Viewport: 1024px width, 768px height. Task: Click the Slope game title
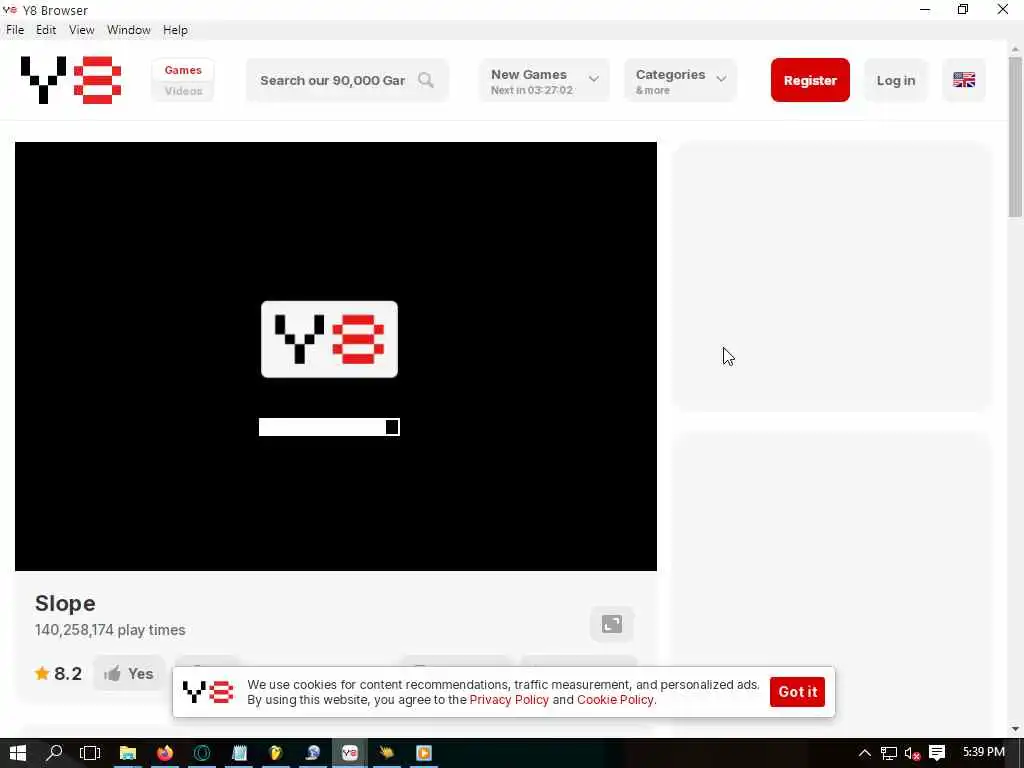pyautogui.click(x=65, y=603)
